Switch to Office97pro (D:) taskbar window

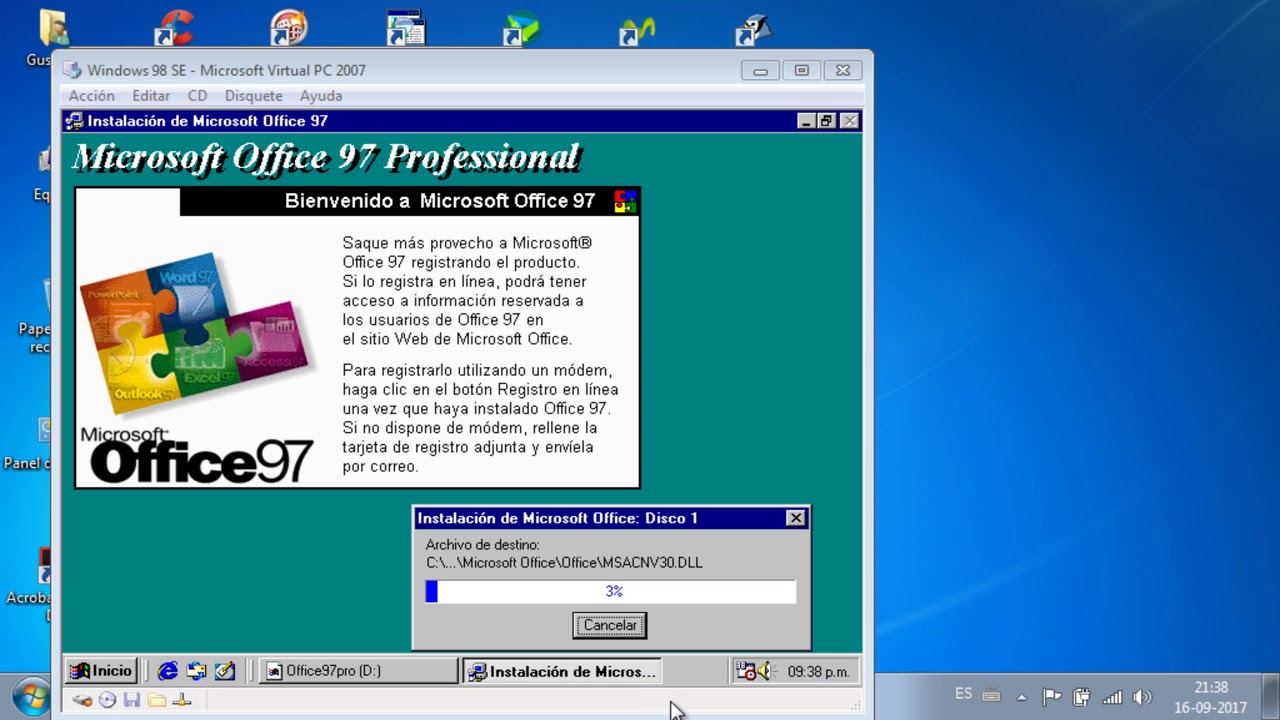click(x=359, y=671)
